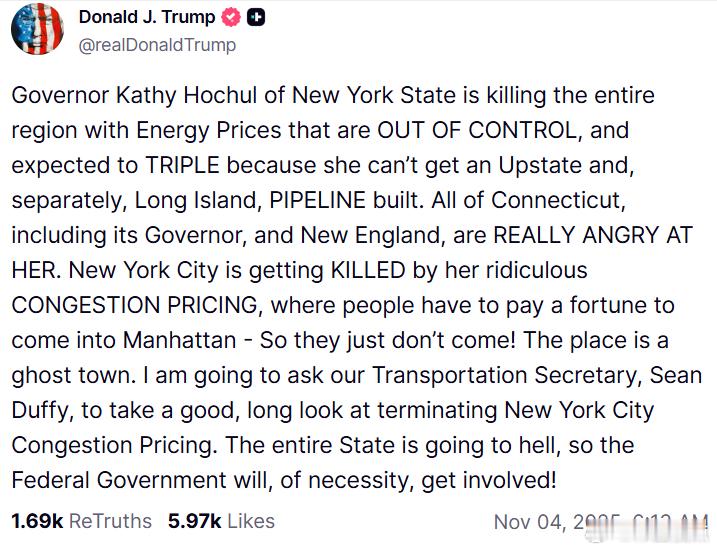717x551 pixels.
Task: Click the 1.69k ReTruths number
Action: (x=37, y=521)
